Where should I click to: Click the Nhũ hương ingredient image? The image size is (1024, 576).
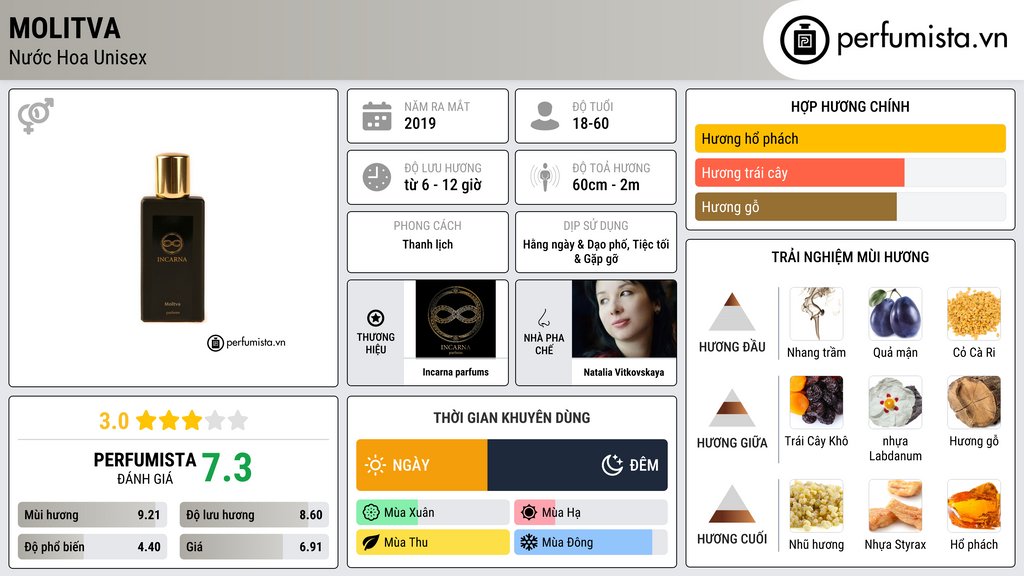point(816,506)
